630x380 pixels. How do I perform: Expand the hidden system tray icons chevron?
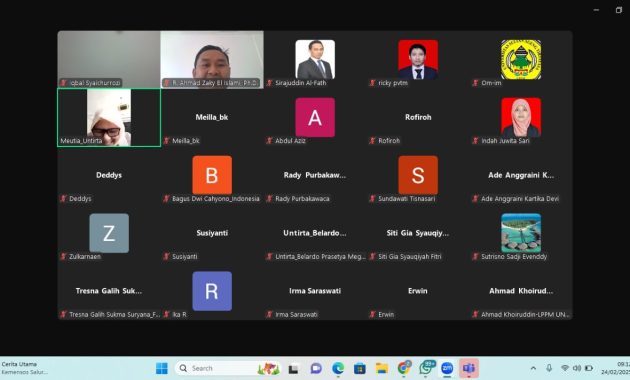(x=533, y=368)
